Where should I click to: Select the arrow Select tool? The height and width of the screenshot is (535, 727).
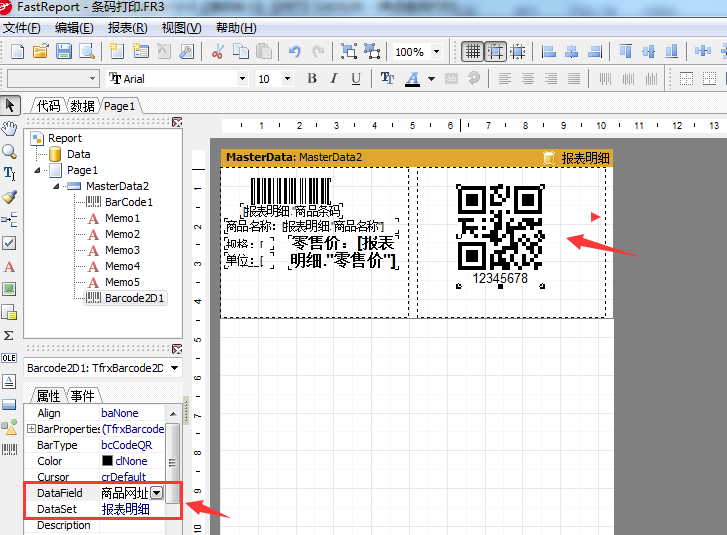point(10,105)
